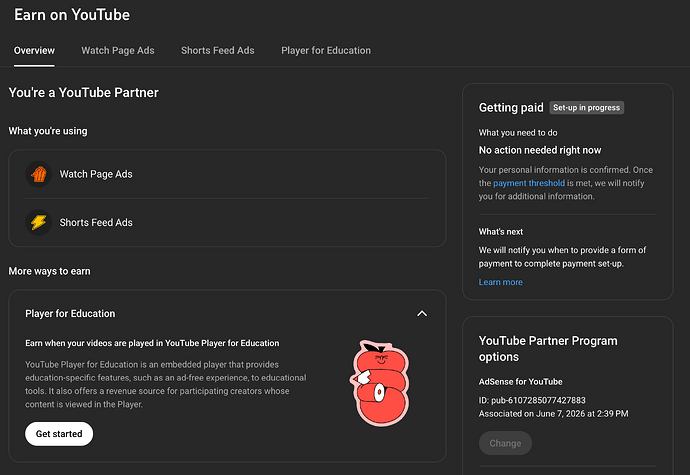Click the You're a YouTube Partner heading

tap(84, 93)
